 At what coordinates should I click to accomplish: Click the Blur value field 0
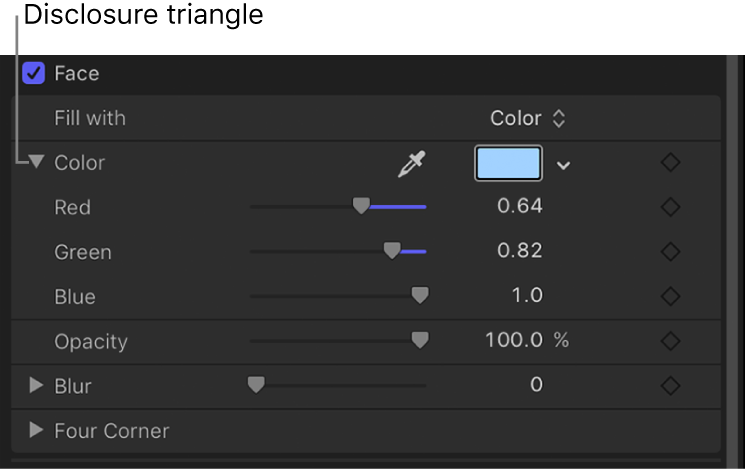pyautogui.click(x=536, y=385)
